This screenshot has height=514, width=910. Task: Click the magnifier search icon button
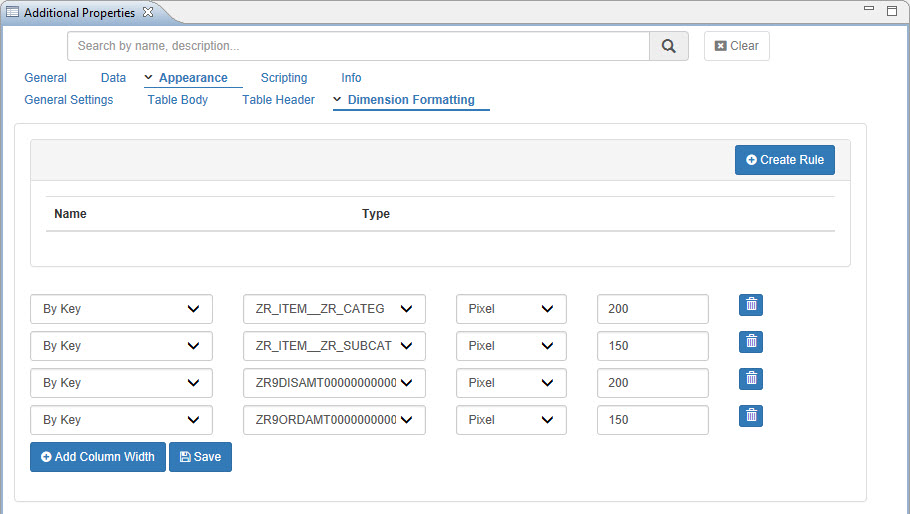(669, 46)
